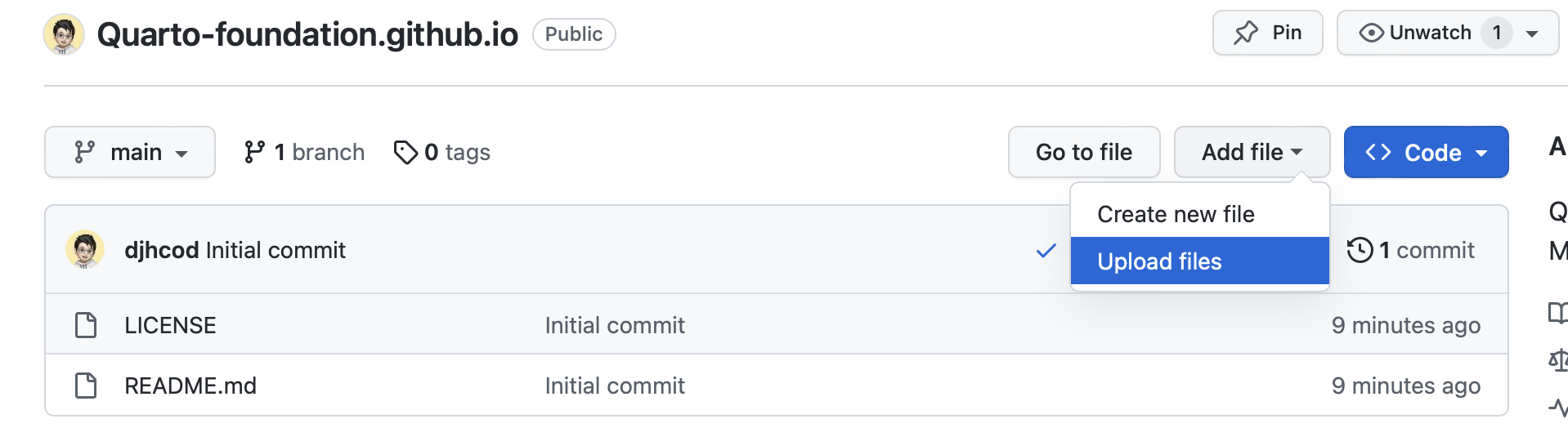
Task: Open the LICENSE file link
Action: 170,325
